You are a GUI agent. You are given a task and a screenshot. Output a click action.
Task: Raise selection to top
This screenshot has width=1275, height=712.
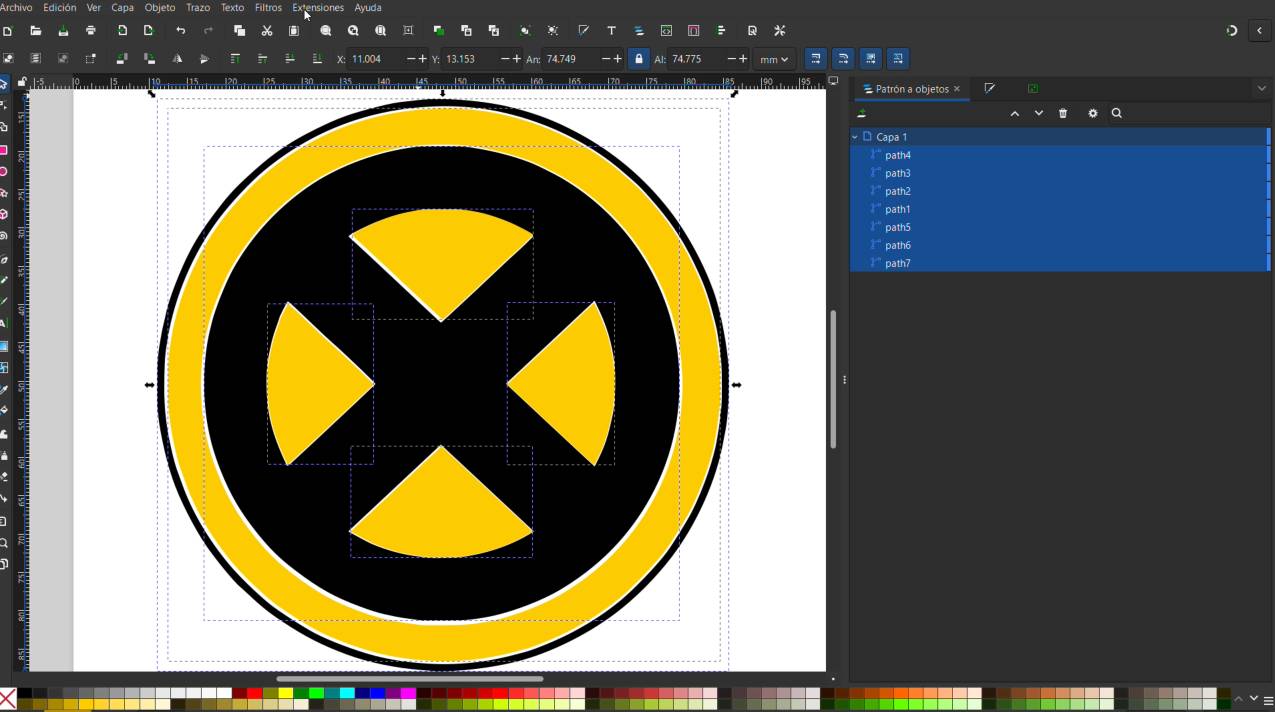pyautogui.click(x=235, y=59)
